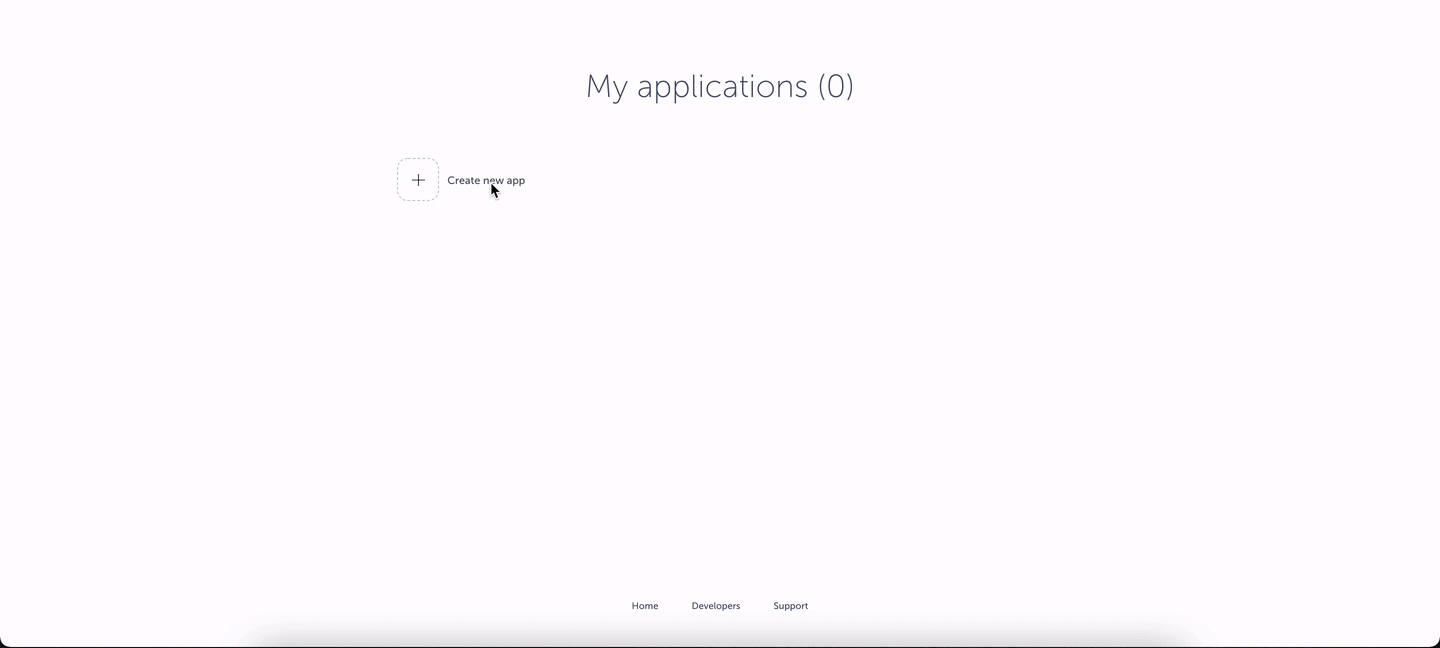Click Home in the footer navigation
The height and width of the screenshot is (648, 1440).
click(645, 605)
